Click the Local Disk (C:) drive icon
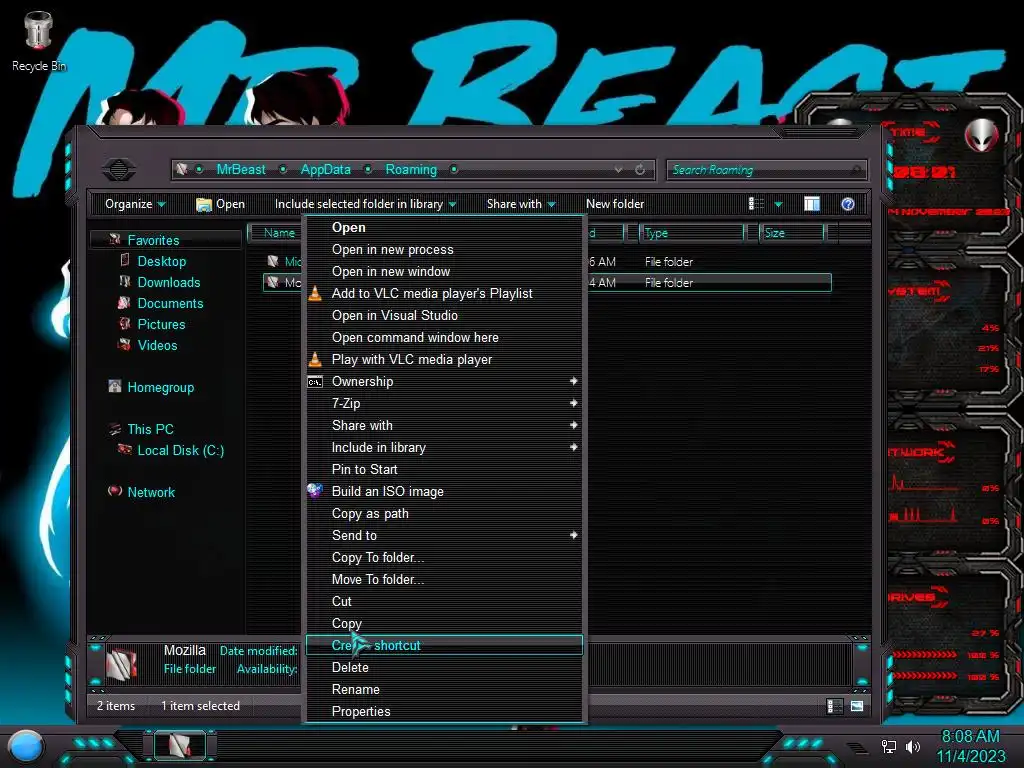 point(125,450)
